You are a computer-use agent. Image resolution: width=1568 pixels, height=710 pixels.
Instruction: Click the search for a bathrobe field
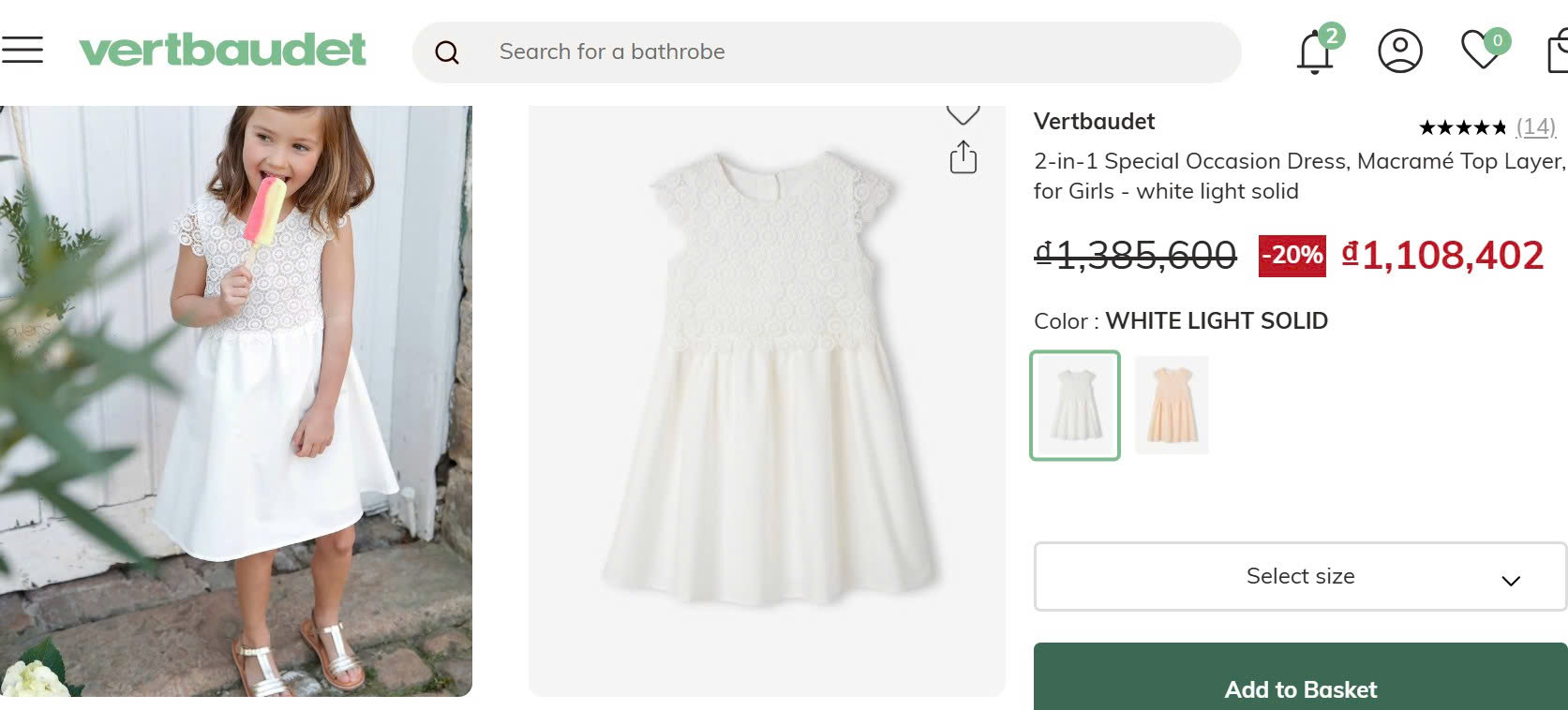pyautogui.click(x=844, y=52)
